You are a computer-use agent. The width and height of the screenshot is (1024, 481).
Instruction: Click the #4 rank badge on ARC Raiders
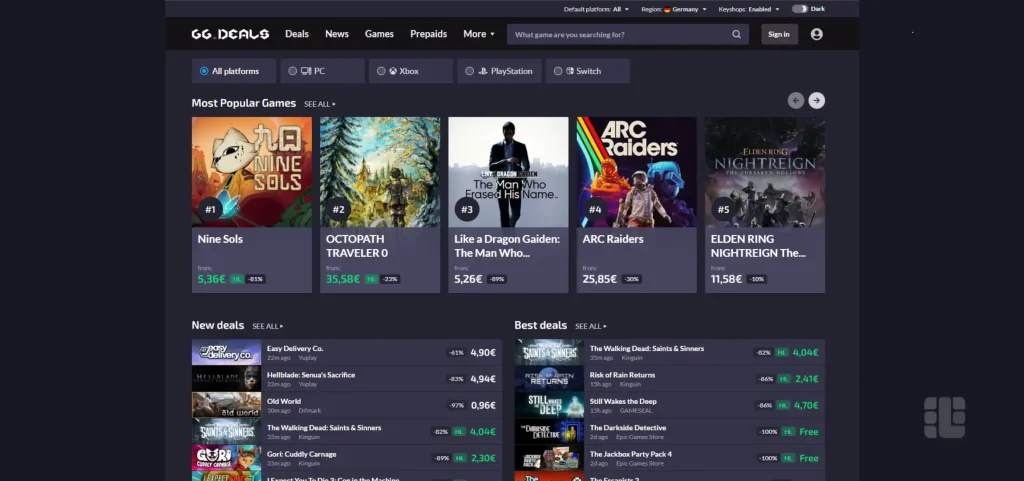(595, 209)
